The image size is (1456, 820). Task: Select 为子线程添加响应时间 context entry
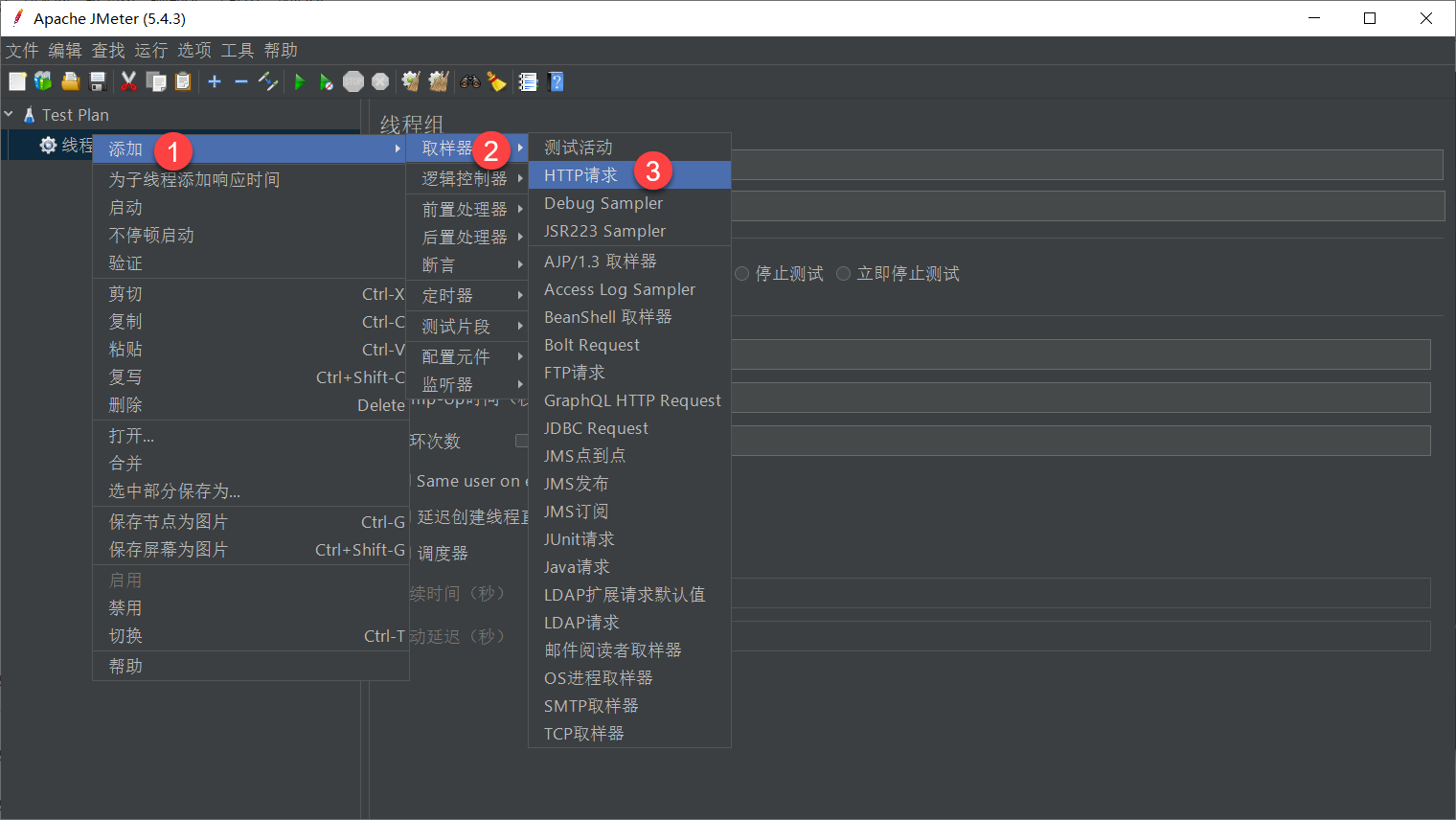(250, 179)
